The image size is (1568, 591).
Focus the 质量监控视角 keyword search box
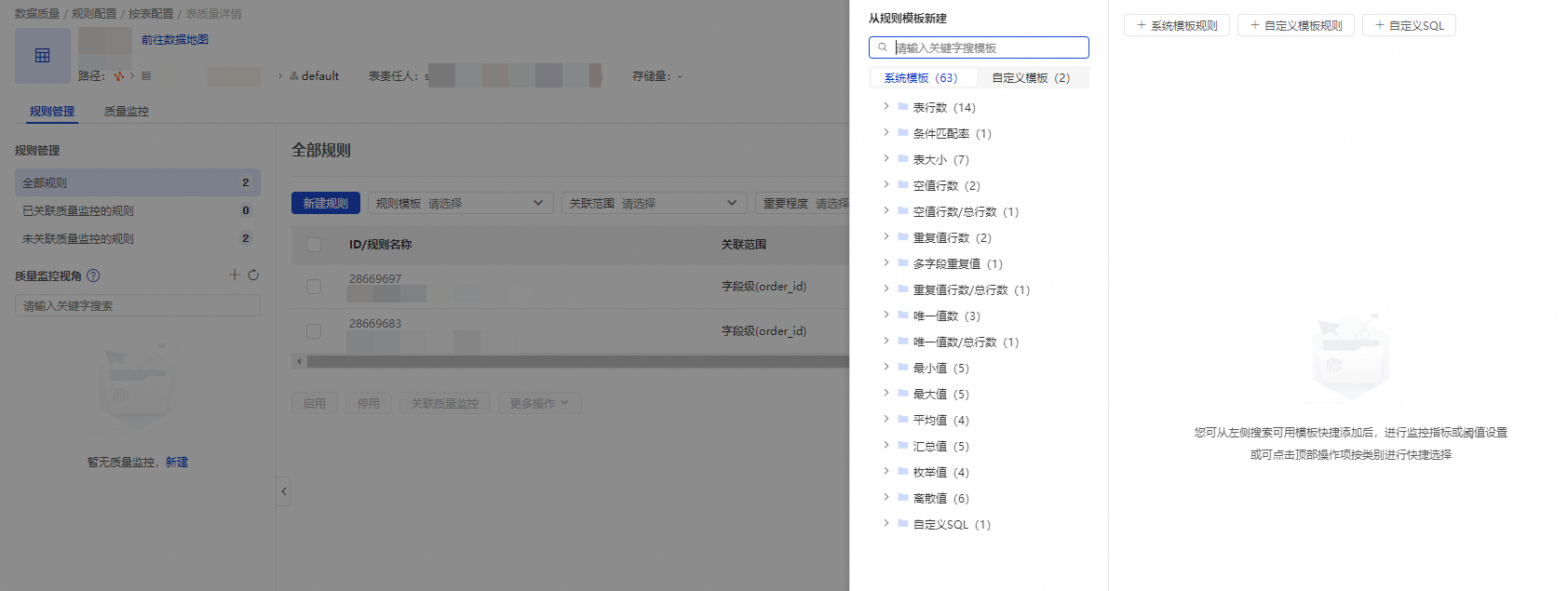pos(138,305)
